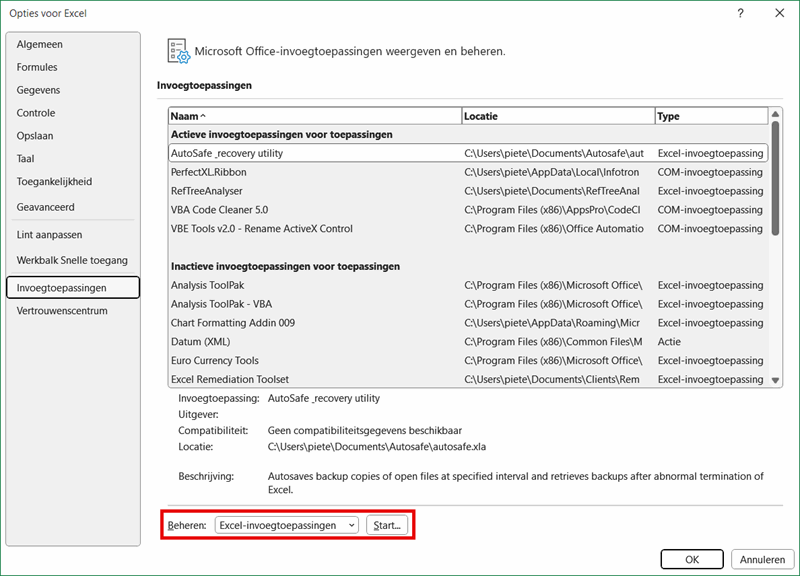
Task: Select the Taal category
Action: (x=73, y=159)
